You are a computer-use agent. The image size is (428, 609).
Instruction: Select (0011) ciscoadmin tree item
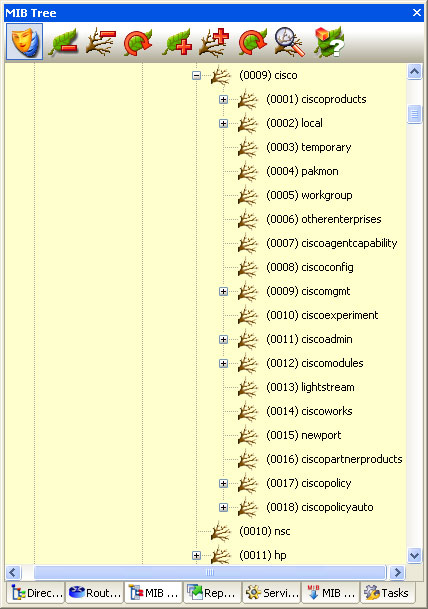pos(309,339)
